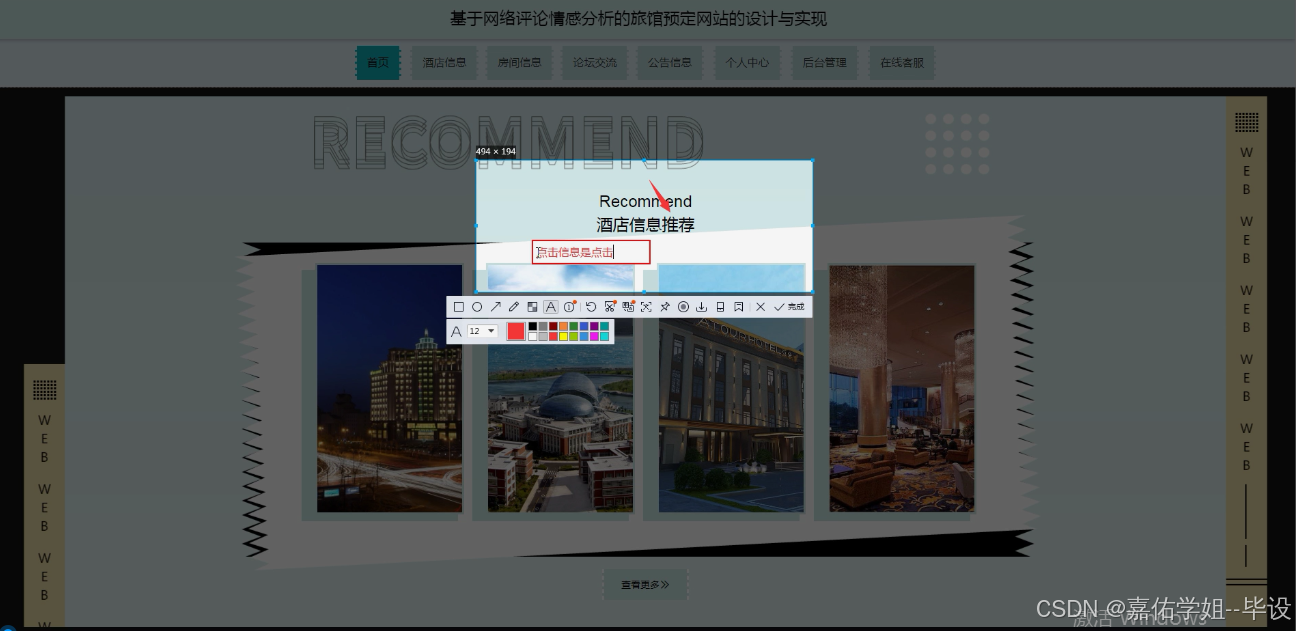Click the 酒店信息推荐 heading text

(x=645, y=225)
